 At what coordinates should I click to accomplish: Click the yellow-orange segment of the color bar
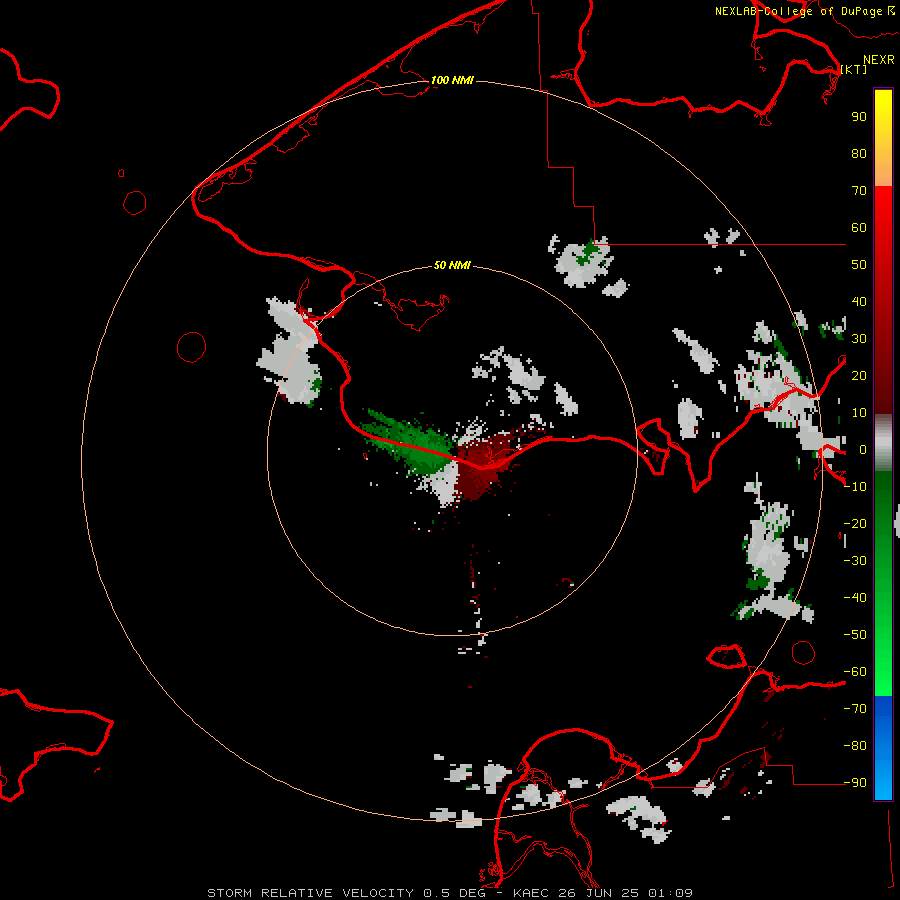pos(883,138)
